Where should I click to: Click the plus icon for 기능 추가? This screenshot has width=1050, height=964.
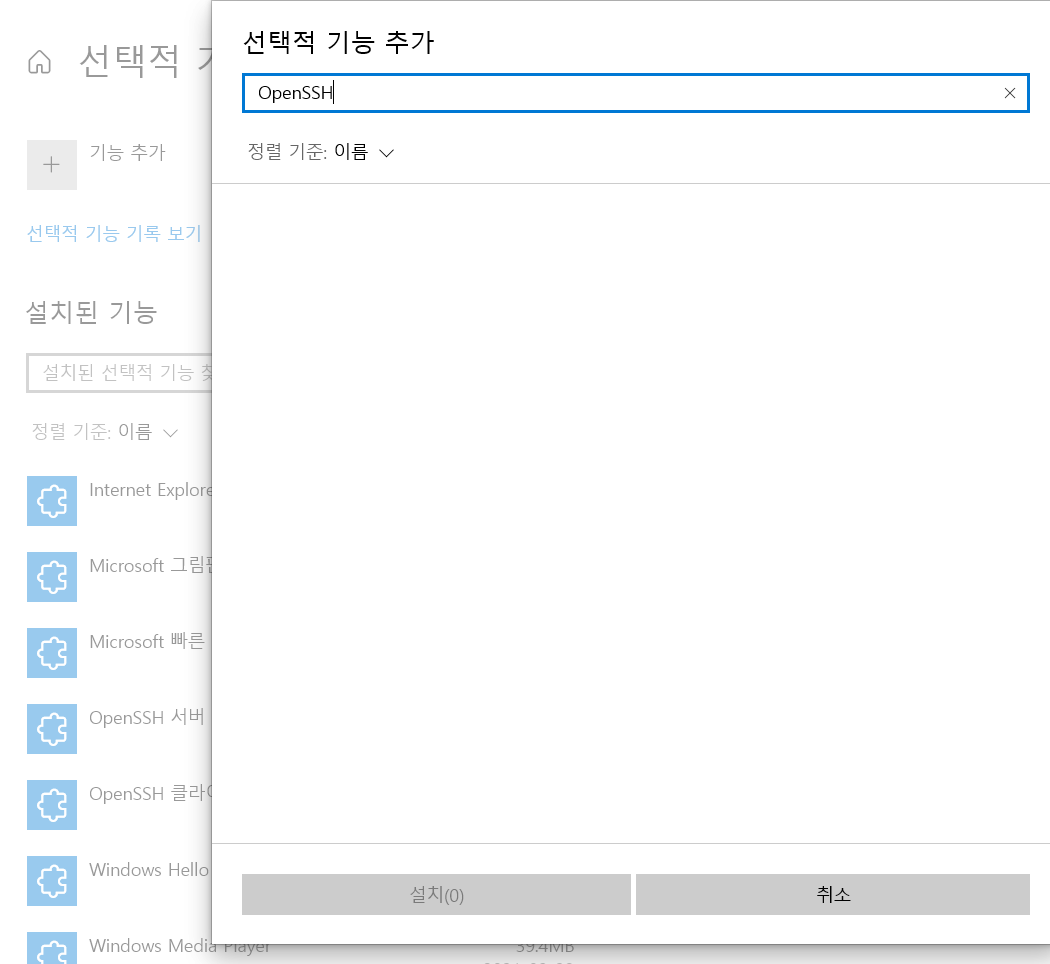click(52, 165)
